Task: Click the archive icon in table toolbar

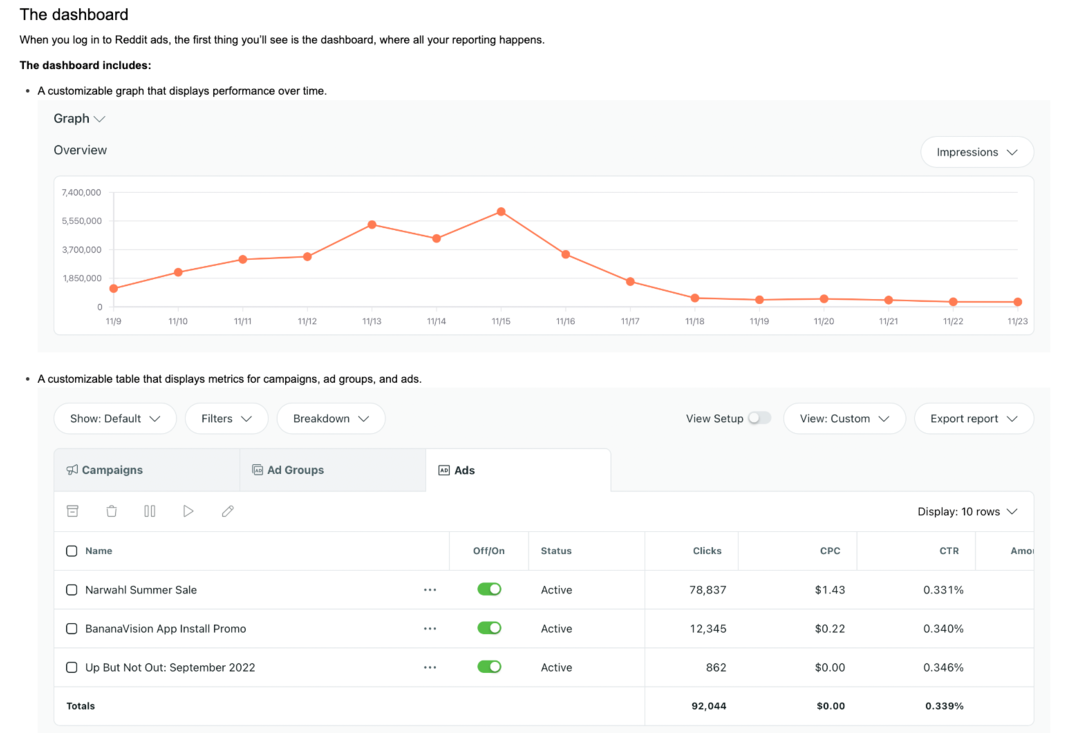Action: [x=73, y=511]
